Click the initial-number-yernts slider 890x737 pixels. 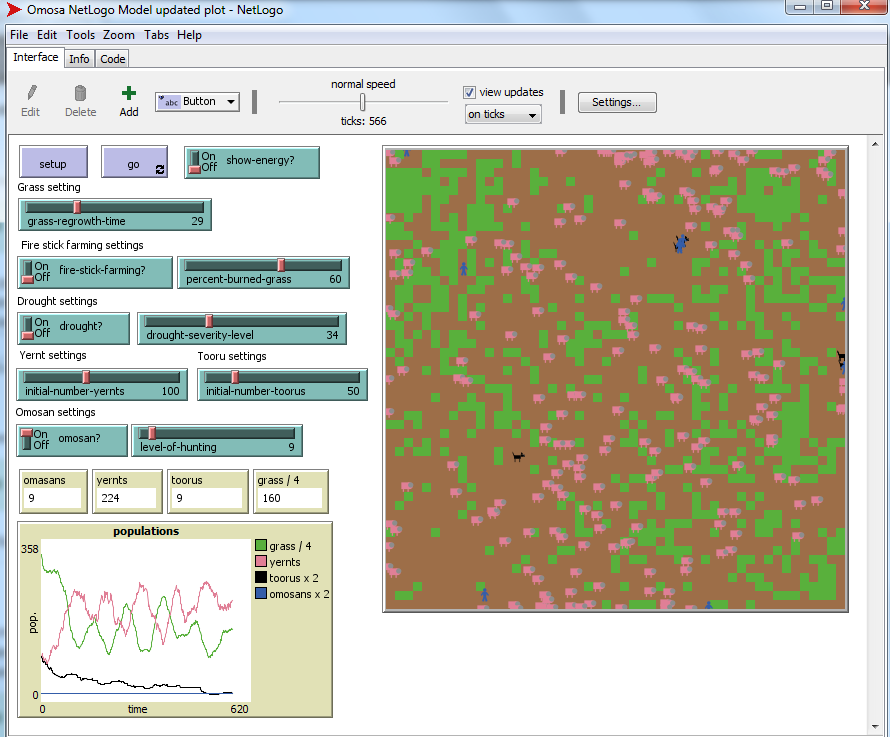(102, 384)
